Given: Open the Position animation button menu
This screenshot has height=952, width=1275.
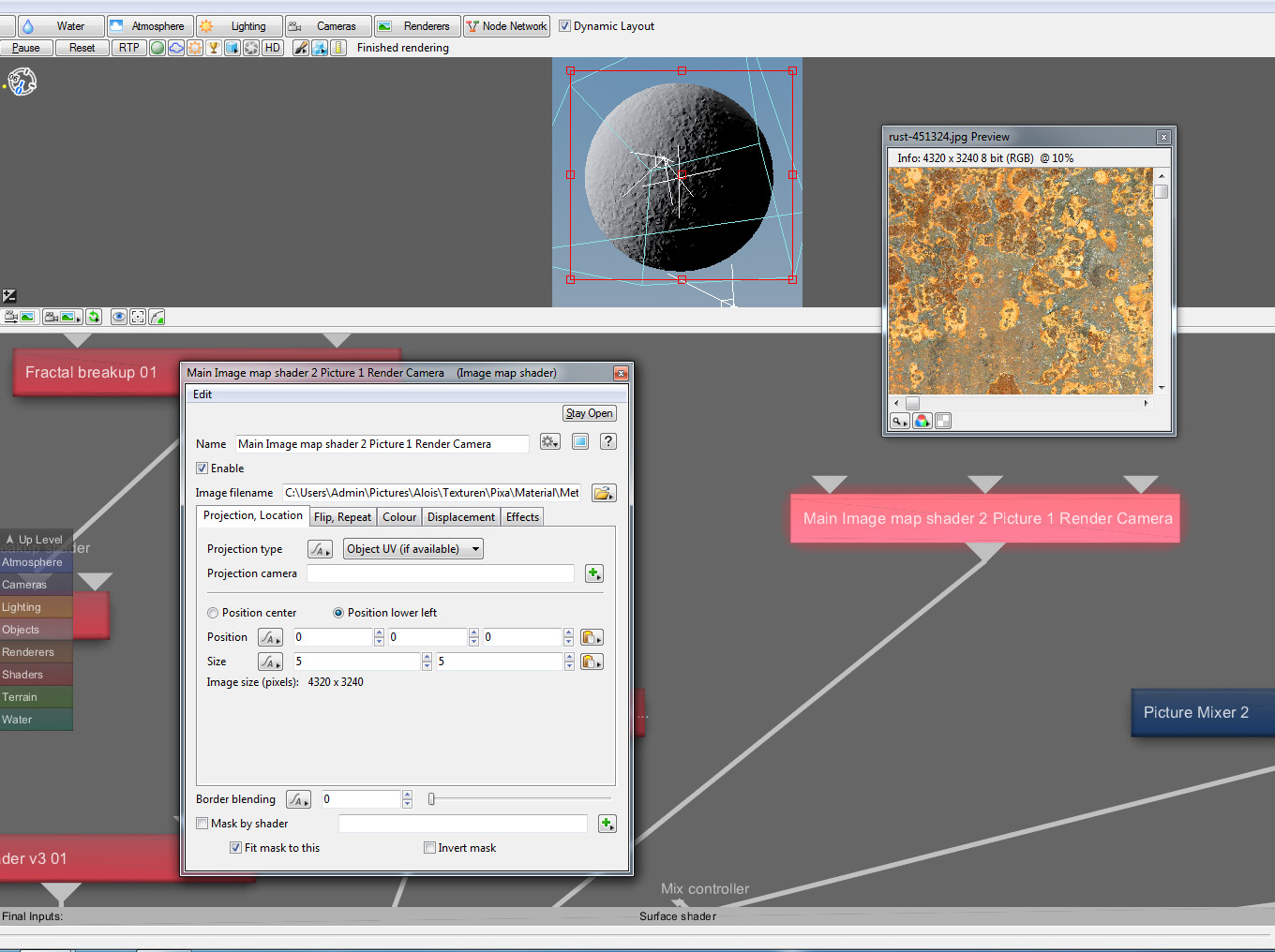Looking at the screenshot, I should click(270, 637).
